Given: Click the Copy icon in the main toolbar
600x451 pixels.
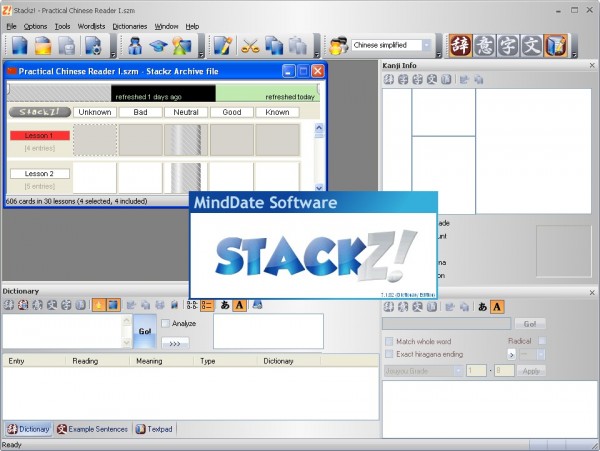Looking at the screenshot, I should point(274,46).
